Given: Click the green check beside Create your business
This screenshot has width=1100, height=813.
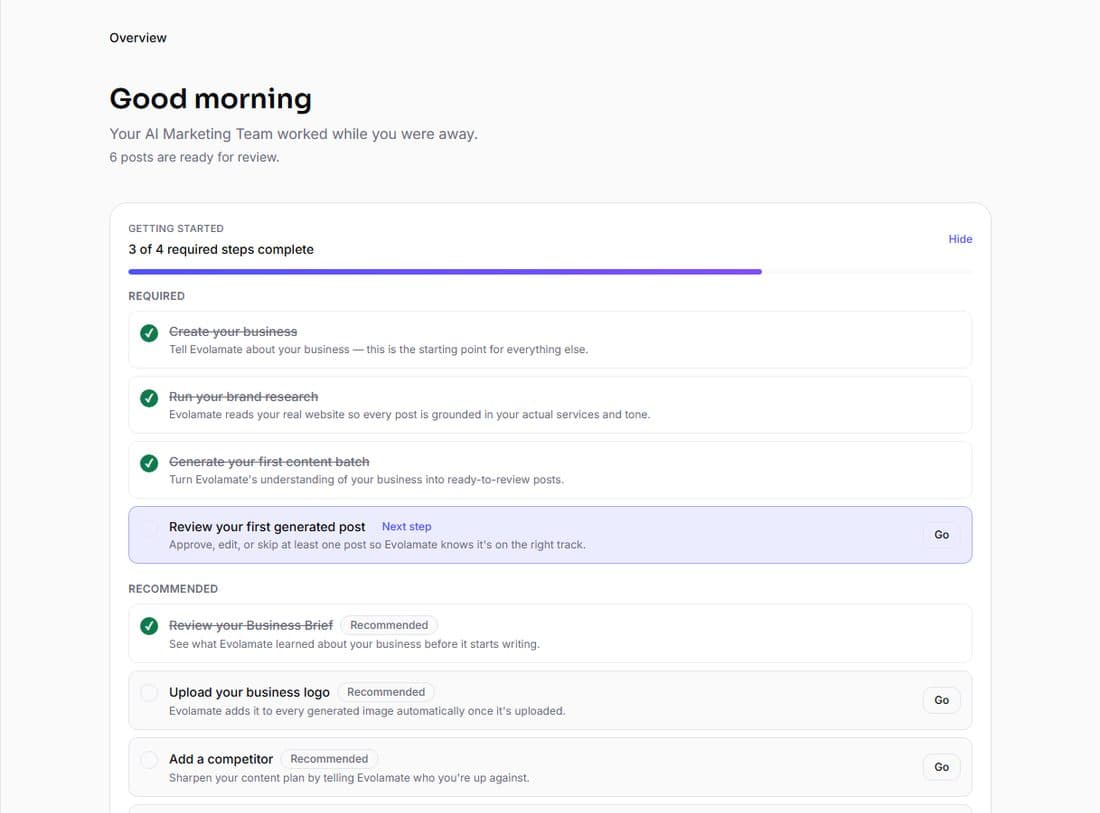Looking at the screenshot, I should tap(149, 333).
